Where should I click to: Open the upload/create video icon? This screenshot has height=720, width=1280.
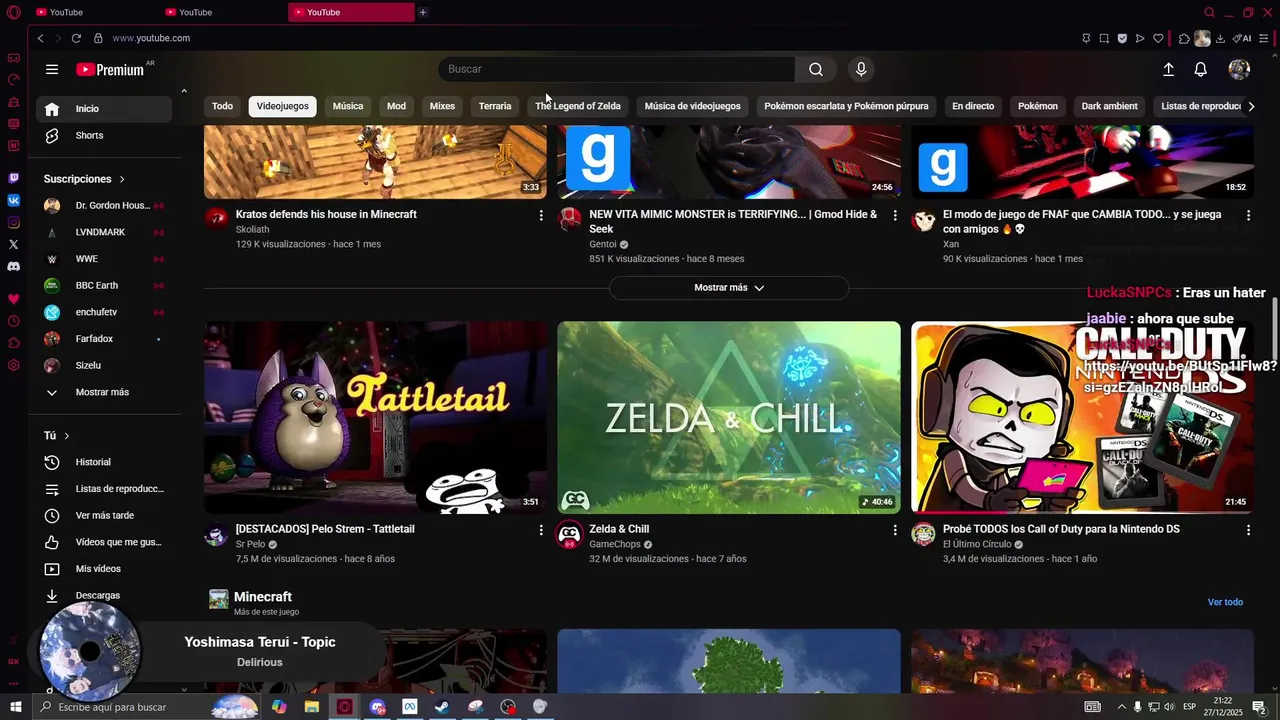1168,69
